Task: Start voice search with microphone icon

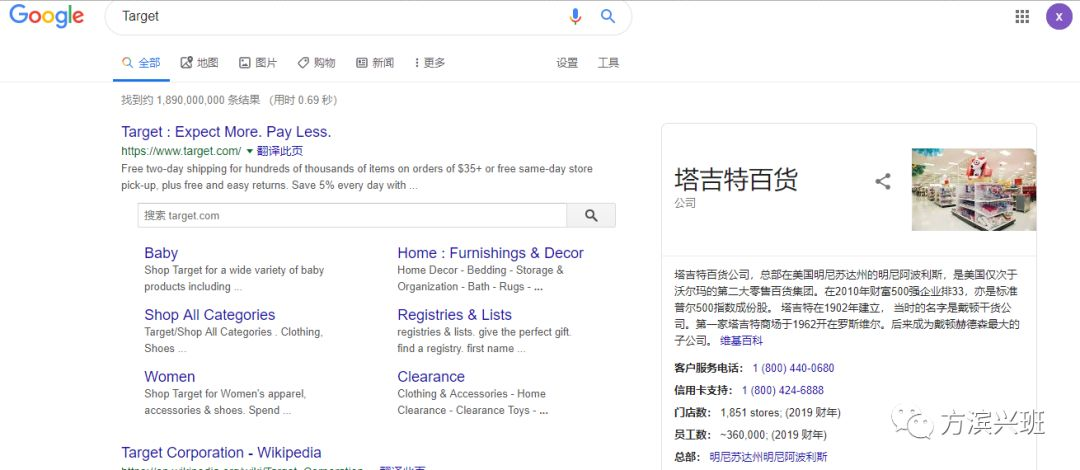Action: tap(575, 17)
